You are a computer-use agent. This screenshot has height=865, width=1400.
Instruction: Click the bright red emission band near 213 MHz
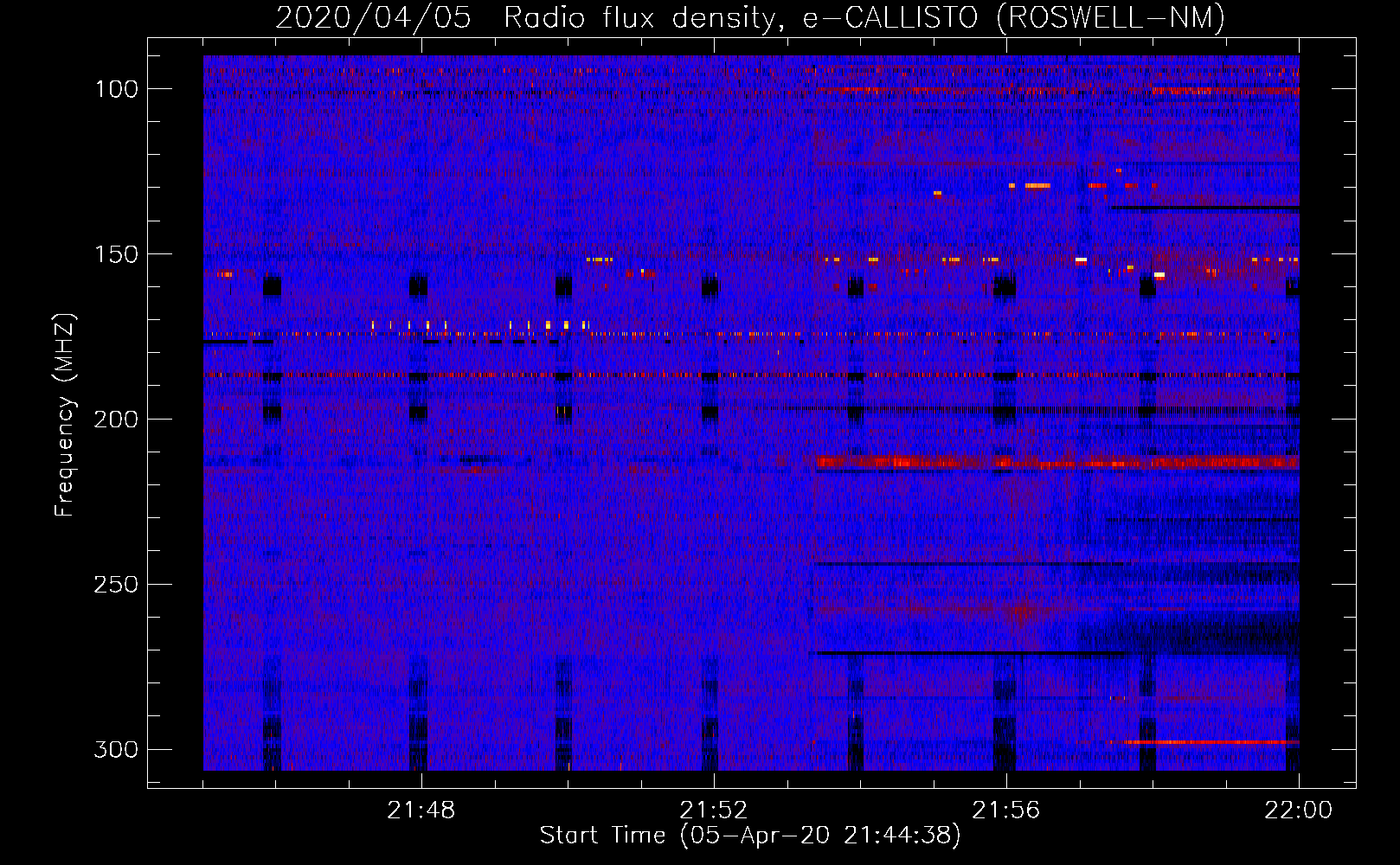(1057, 463)
